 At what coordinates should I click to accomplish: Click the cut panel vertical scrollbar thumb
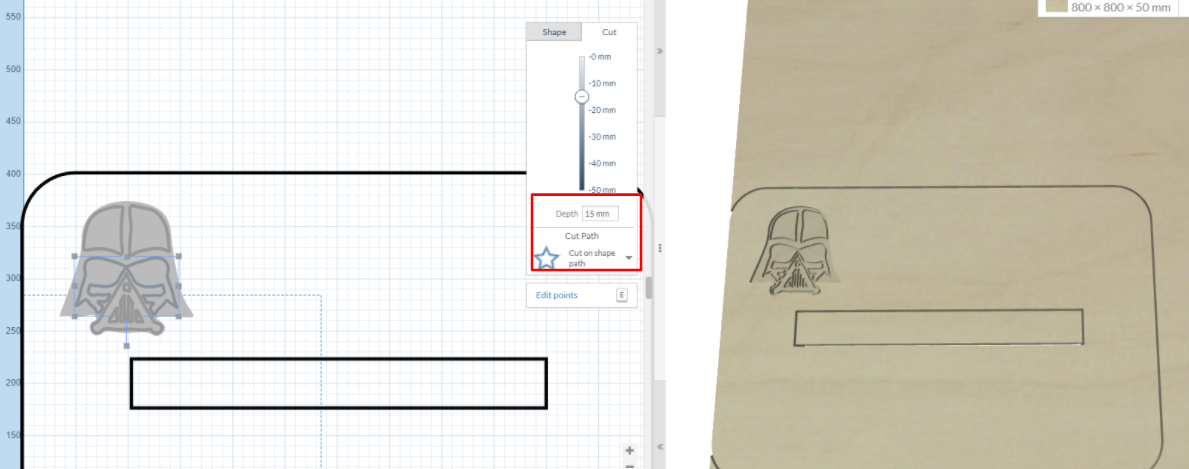point(648,288)
